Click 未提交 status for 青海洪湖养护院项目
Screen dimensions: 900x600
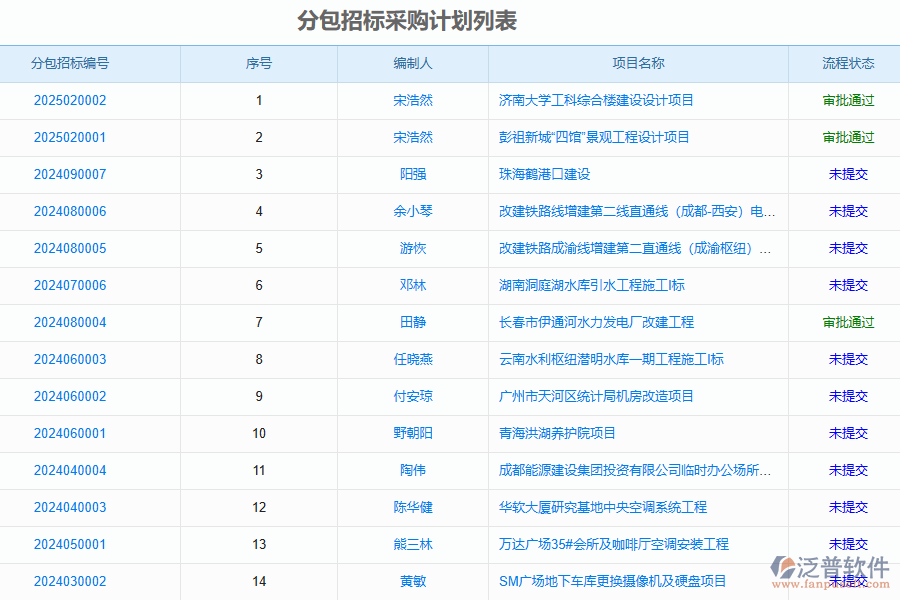coord(848,433)
